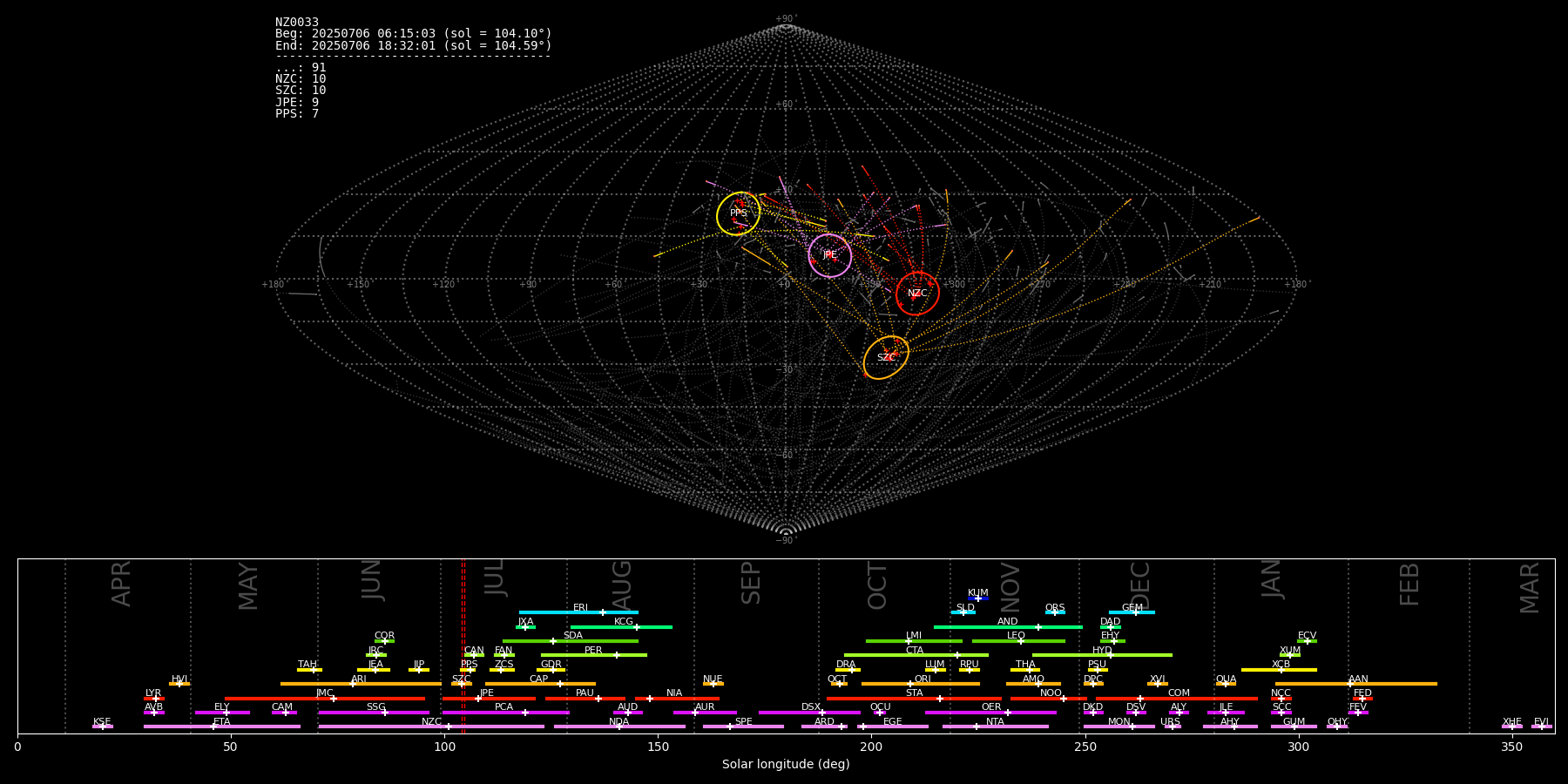Click the KUM shower label on timeline
Image resolution: width=1568 pixels, height=784 pixels.
point(978,593)
